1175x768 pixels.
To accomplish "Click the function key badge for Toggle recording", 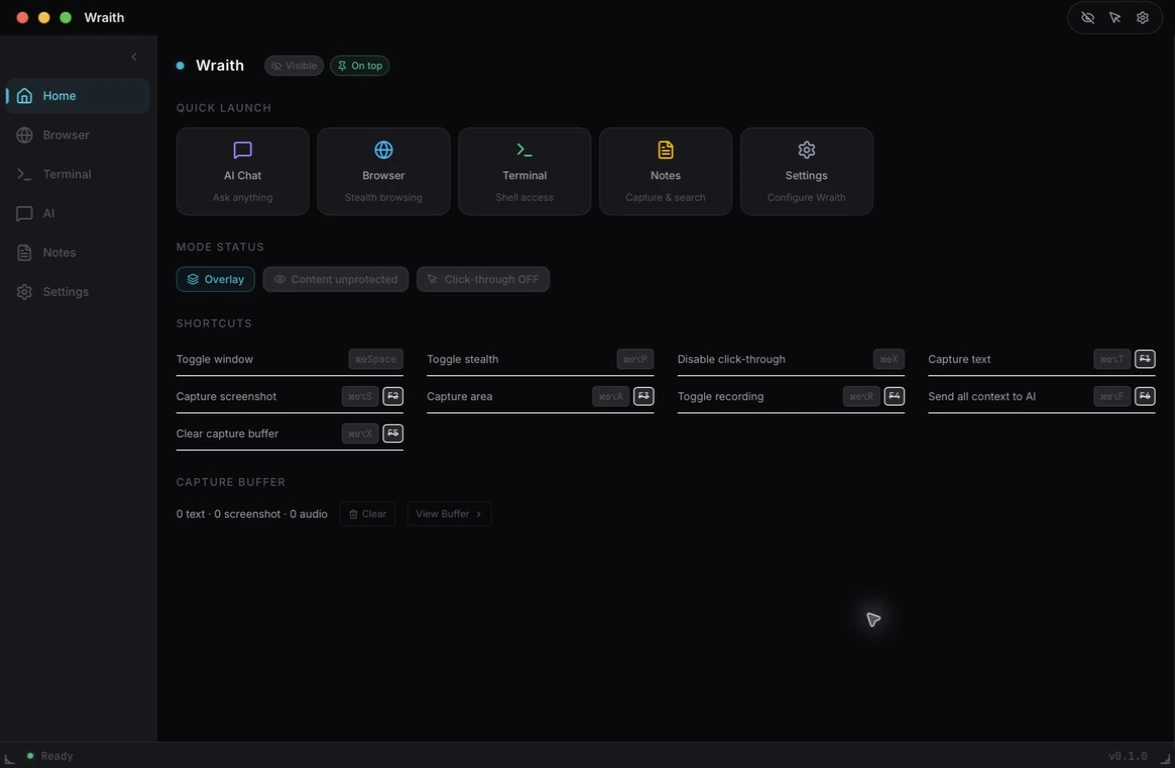I will coord(894,396).
